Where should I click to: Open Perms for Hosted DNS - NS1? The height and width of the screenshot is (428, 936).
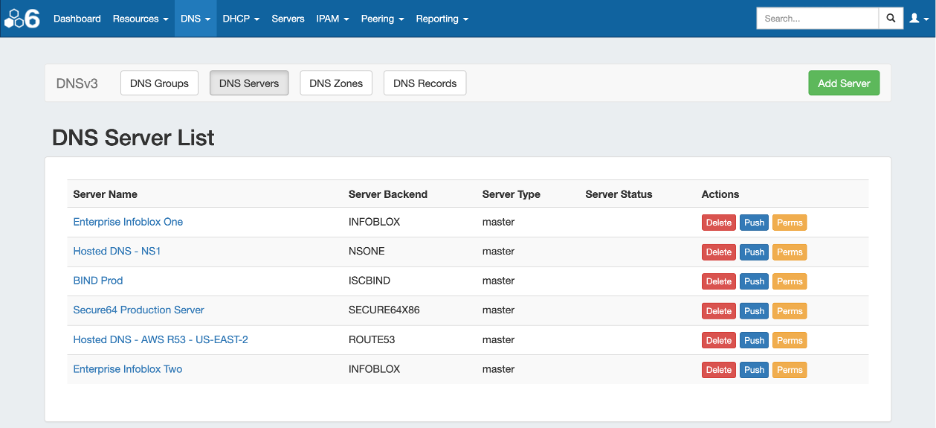pos(789,252)
